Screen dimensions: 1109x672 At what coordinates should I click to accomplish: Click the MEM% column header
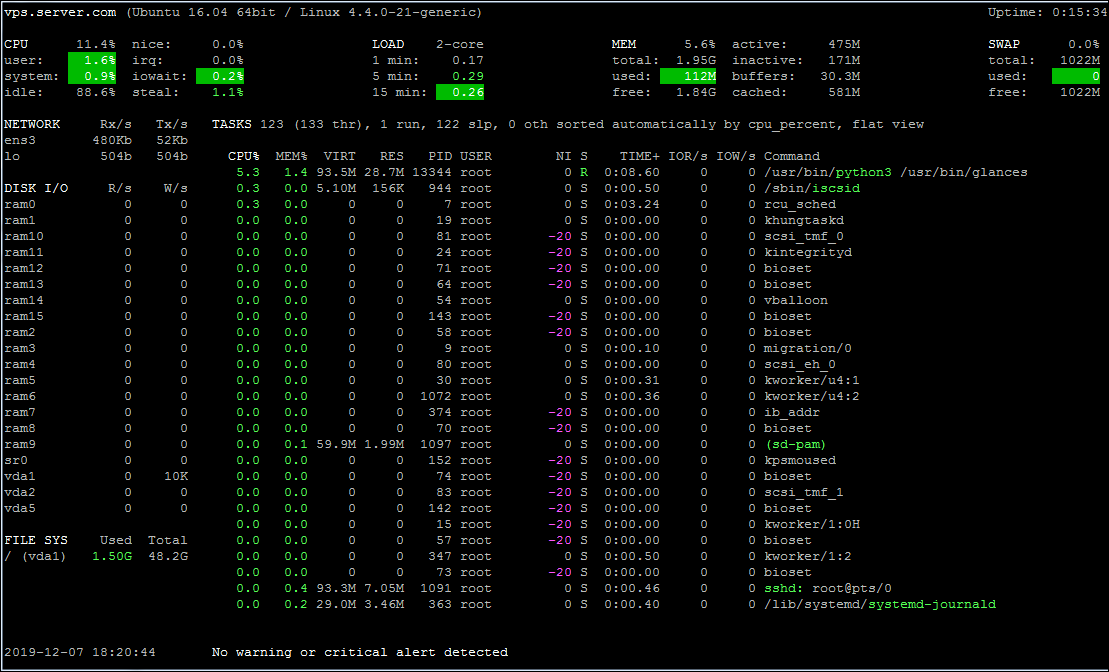[291, 156]
